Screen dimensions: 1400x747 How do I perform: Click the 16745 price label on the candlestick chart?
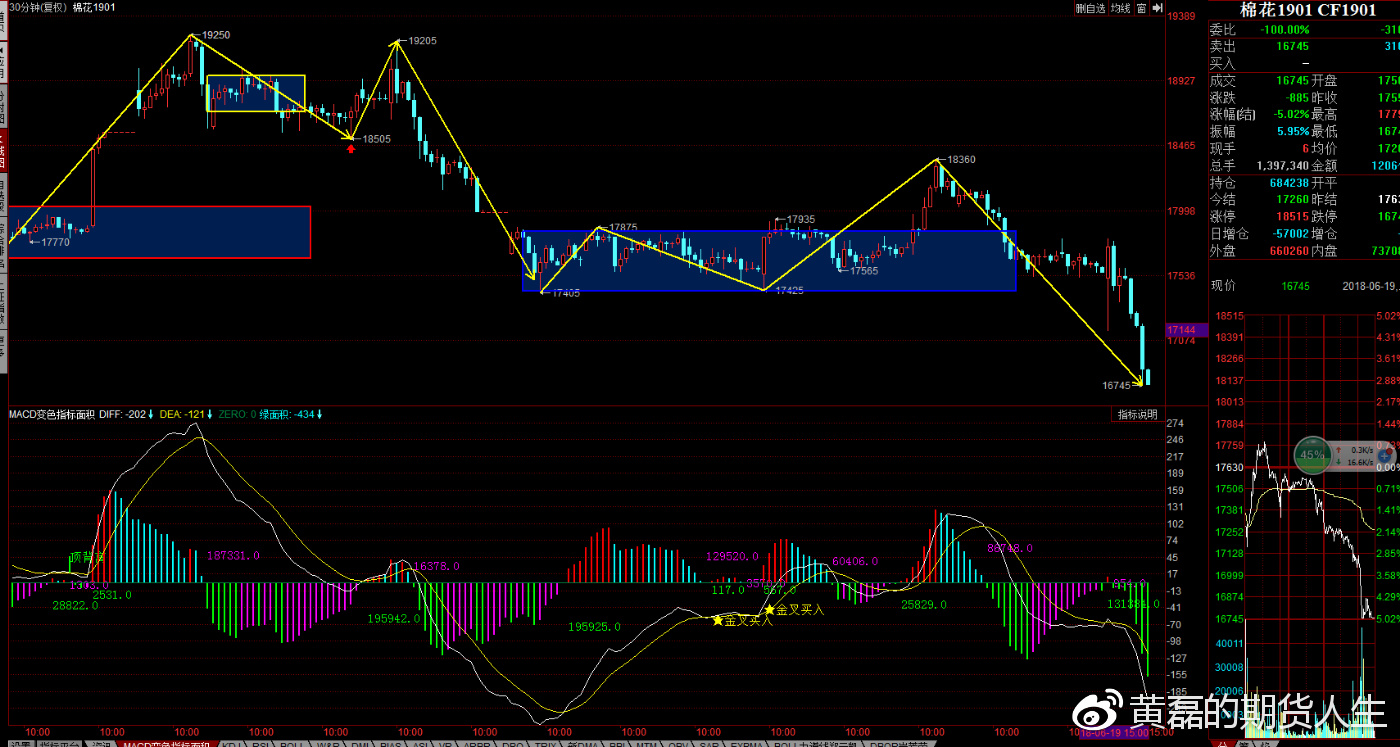(x=1116, y=385)
